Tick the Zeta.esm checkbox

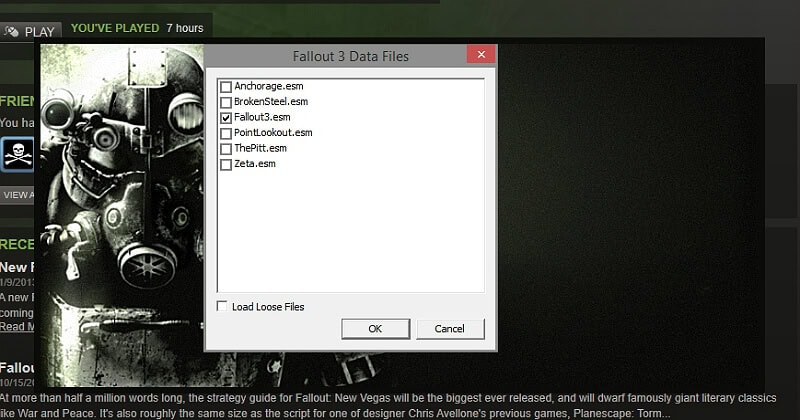[x=226, y=164]
